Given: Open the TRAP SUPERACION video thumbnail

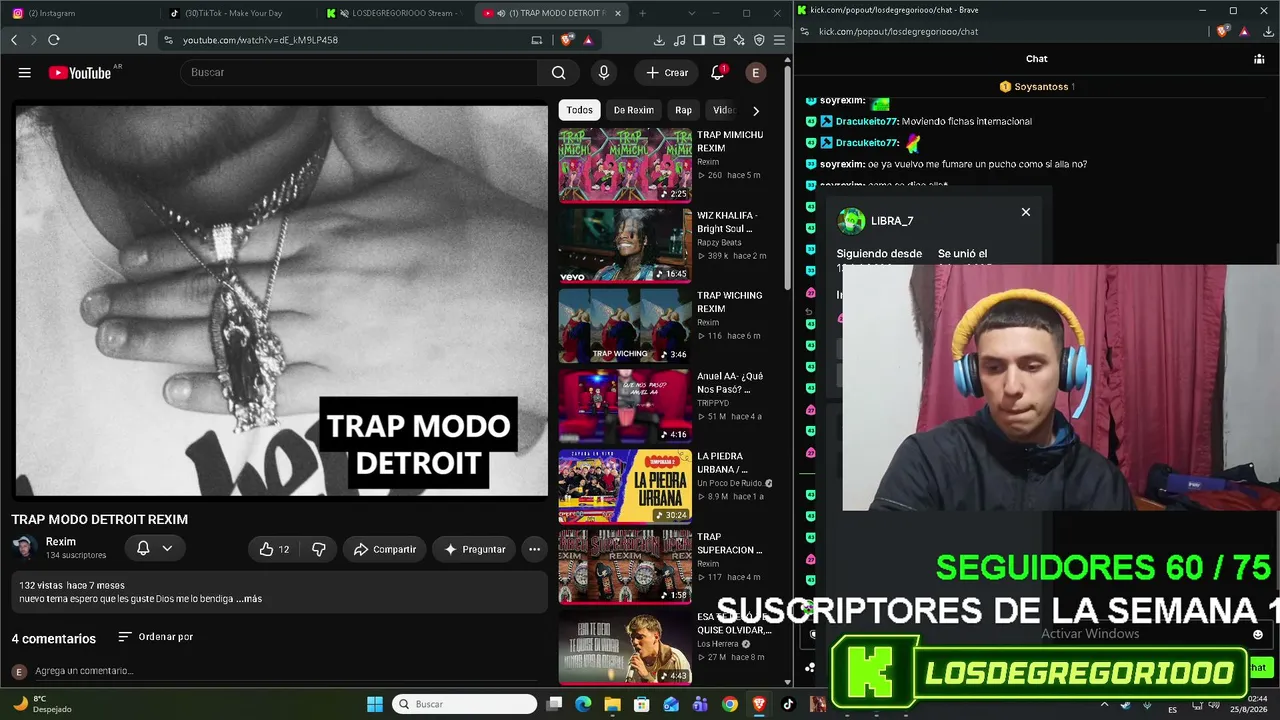Looking at the screenshot, I should point(625,568).
